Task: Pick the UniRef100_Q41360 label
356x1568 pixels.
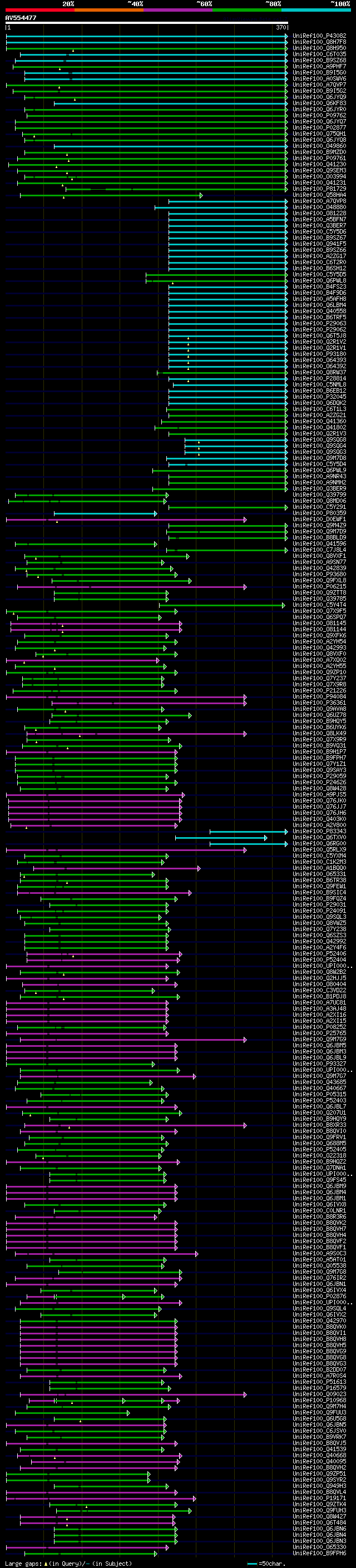Action: click(x=319, y=421)
